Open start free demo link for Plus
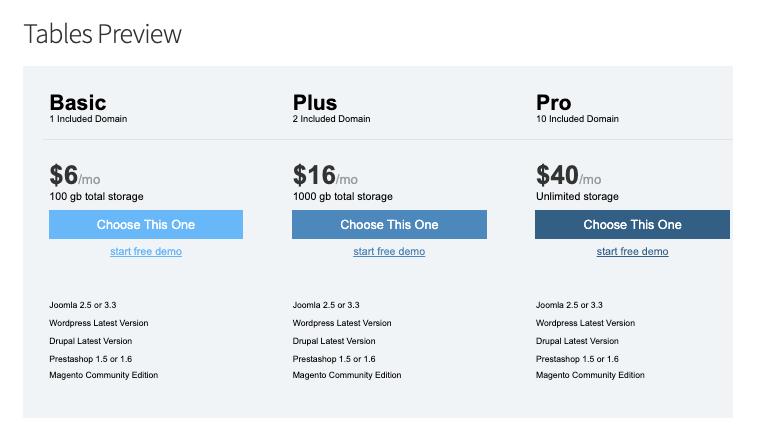760x428 pixels. [x=389, y=252]
